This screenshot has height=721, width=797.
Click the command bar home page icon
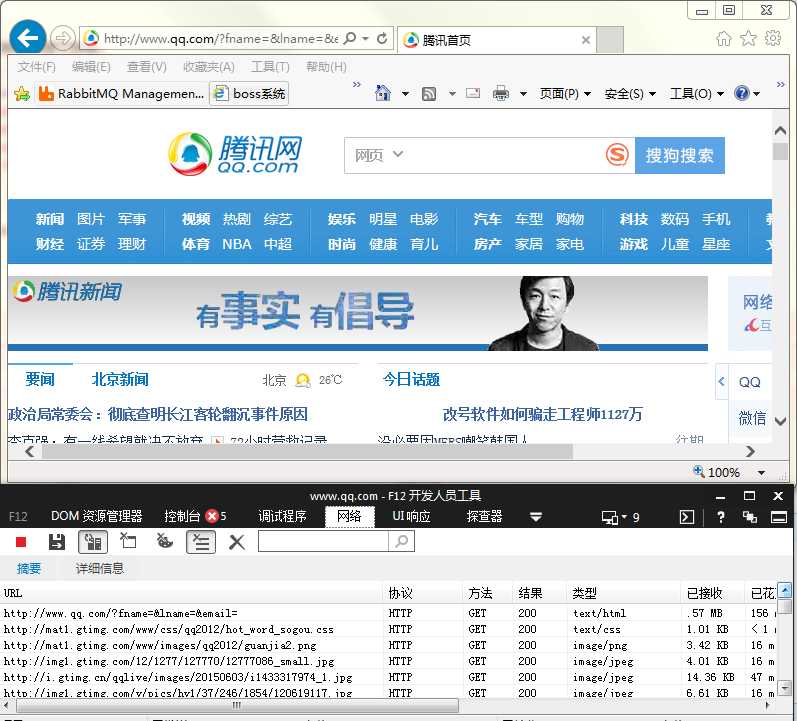click(383, 93)
